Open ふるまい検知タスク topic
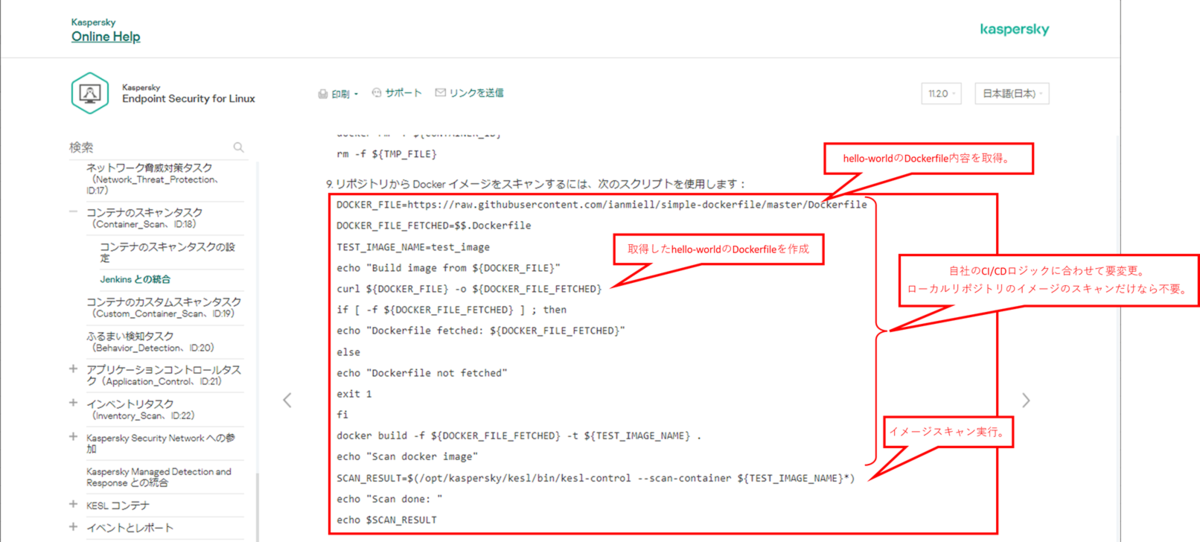 (150, 341)
